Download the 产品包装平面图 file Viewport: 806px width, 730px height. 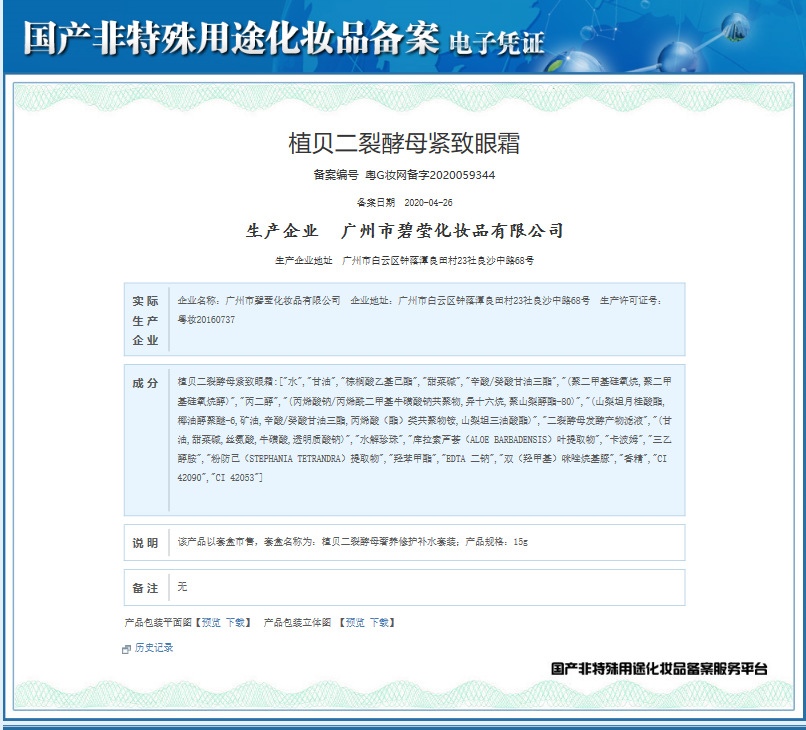tap(236, 623)
